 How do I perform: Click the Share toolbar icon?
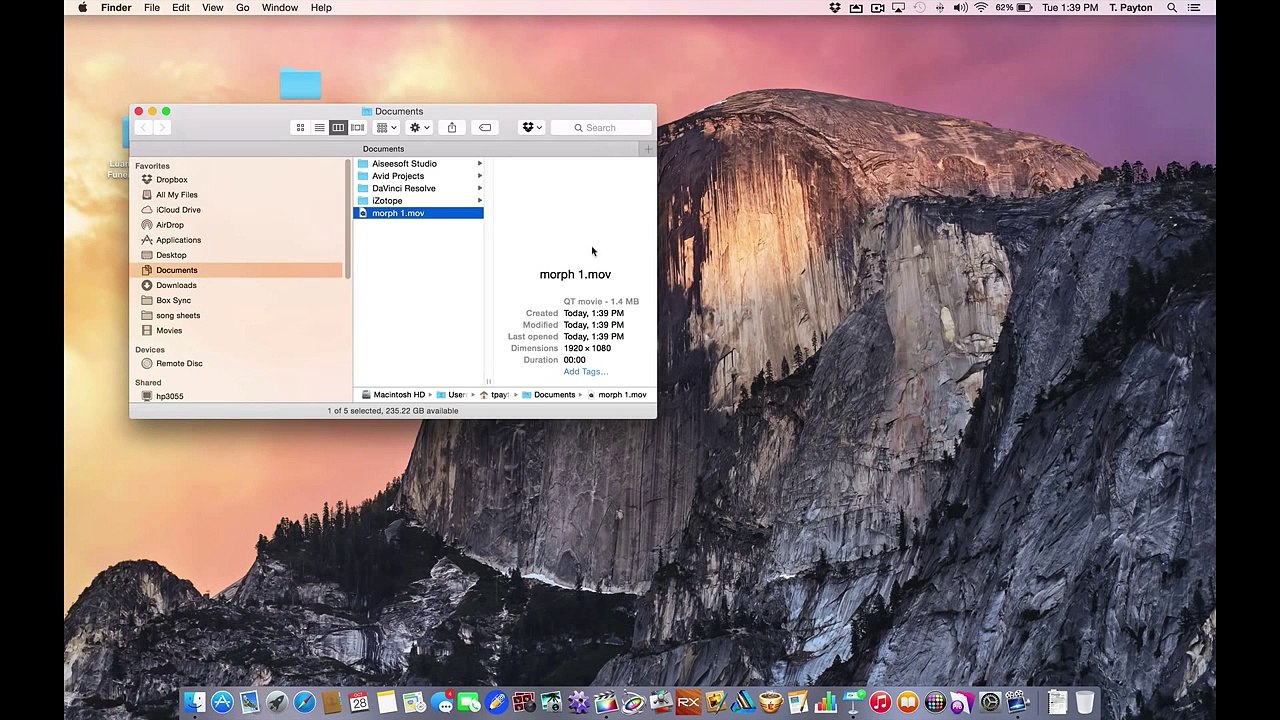(452, 128)
